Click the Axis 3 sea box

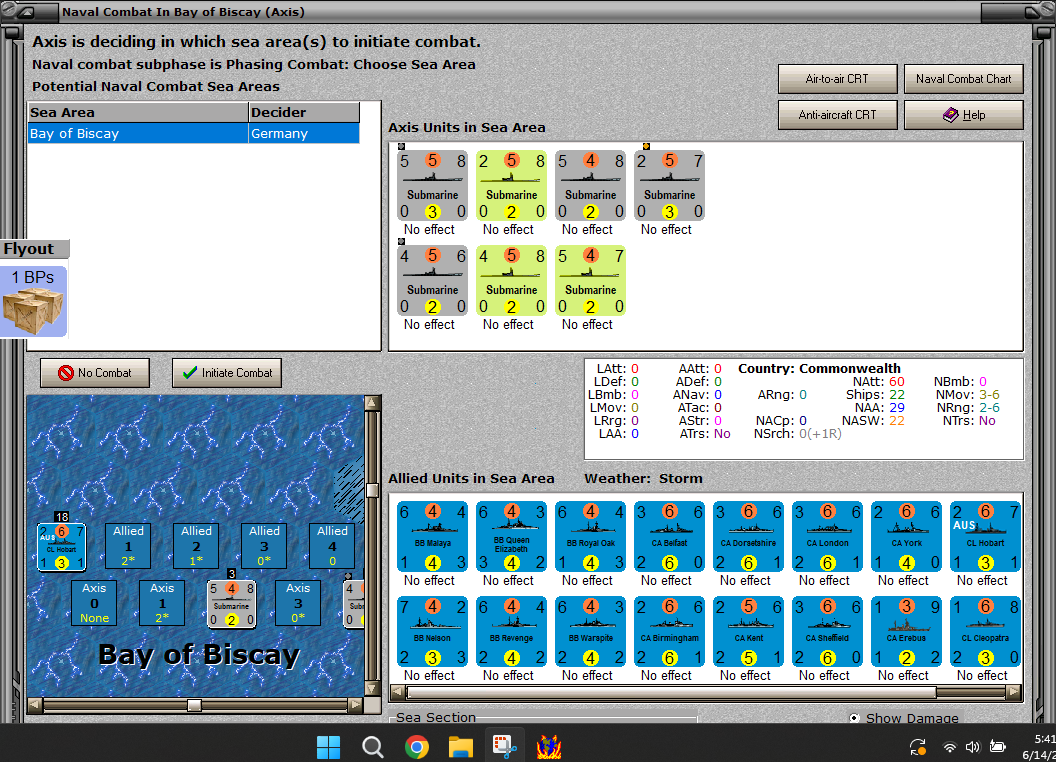[298, 603]
